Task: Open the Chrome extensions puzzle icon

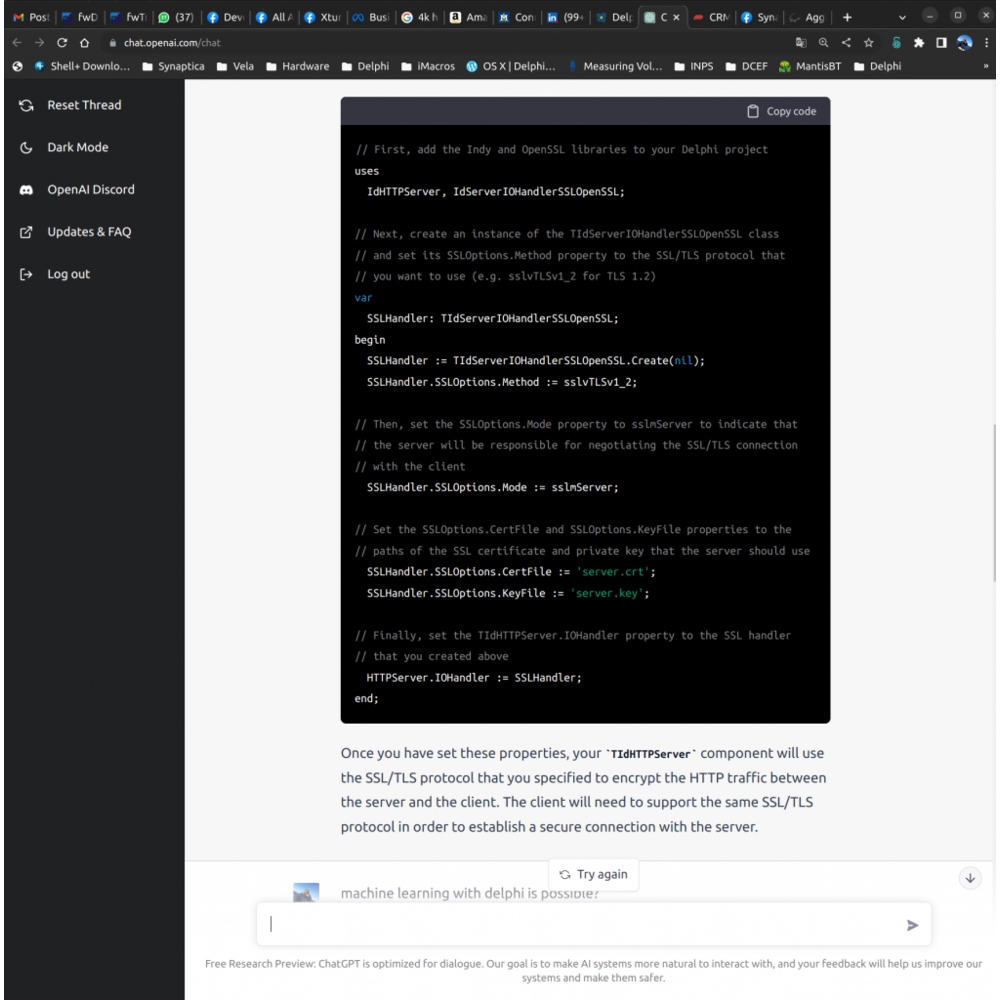Action: pyautogui.click(x=918, y=43)
